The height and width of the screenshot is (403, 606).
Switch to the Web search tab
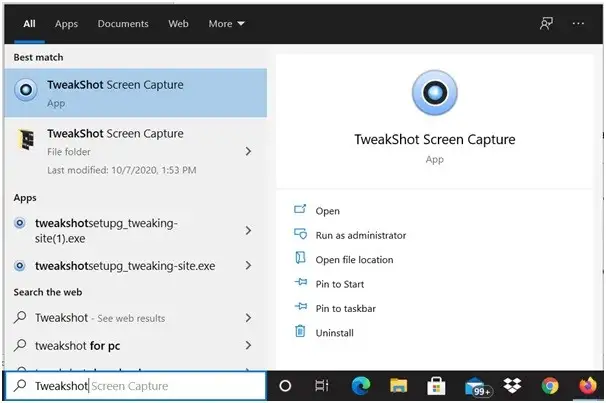tap(178, 24)
